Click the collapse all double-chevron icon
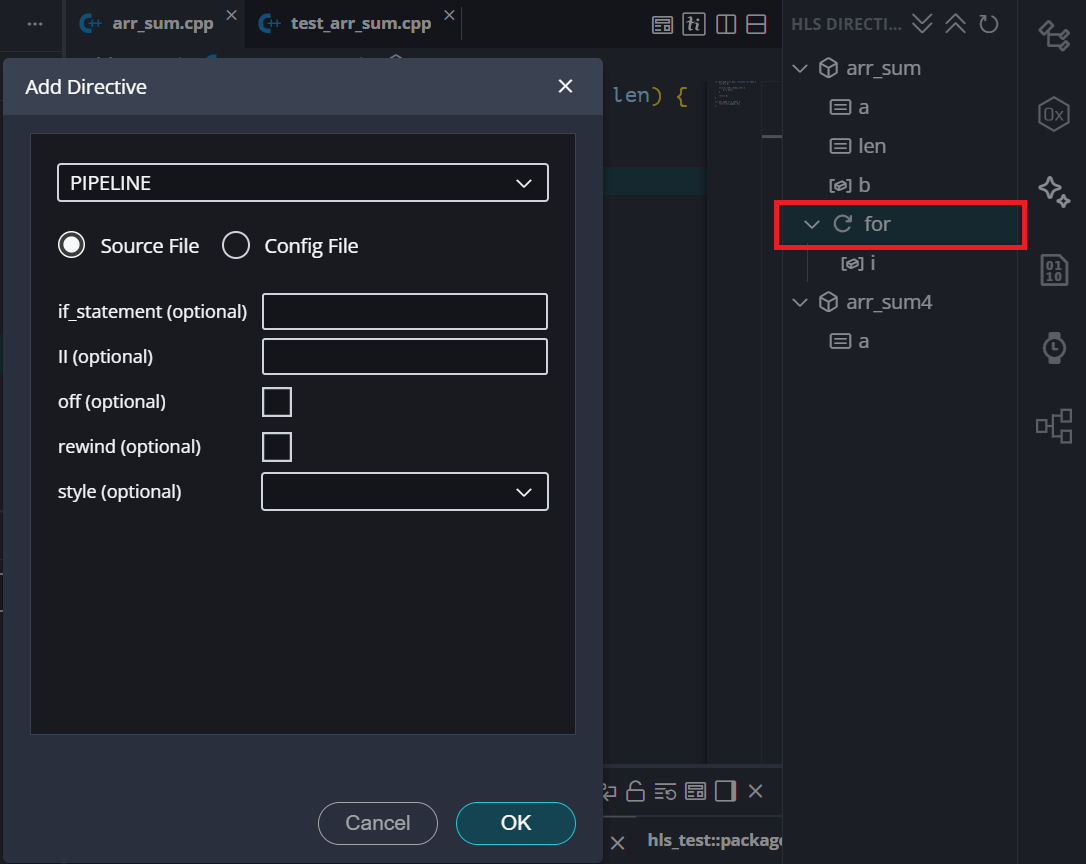Screen dimensions: 1086x864 click(955, 24)
